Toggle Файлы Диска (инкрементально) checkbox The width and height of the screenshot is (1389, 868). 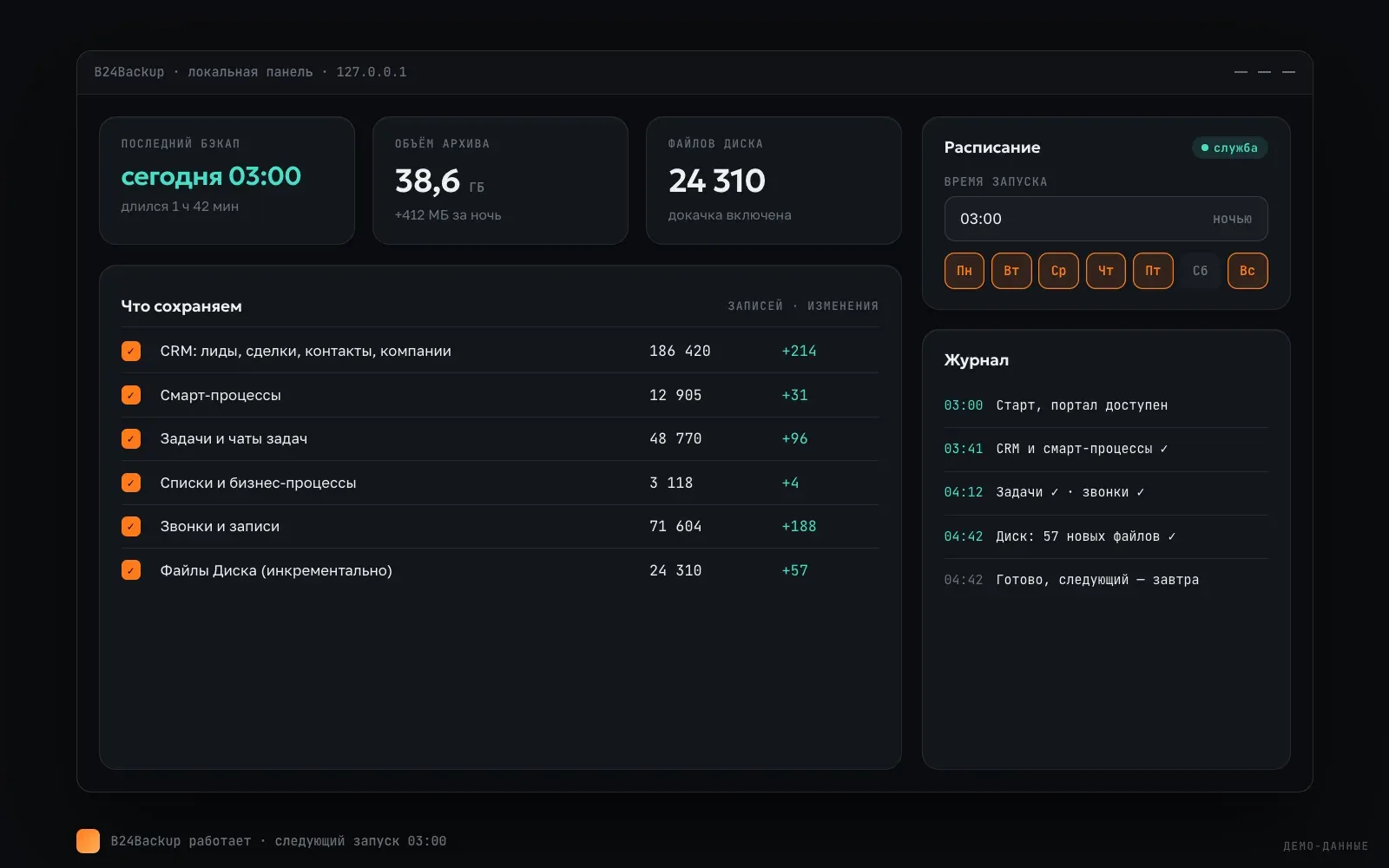[x=131, y=570]
